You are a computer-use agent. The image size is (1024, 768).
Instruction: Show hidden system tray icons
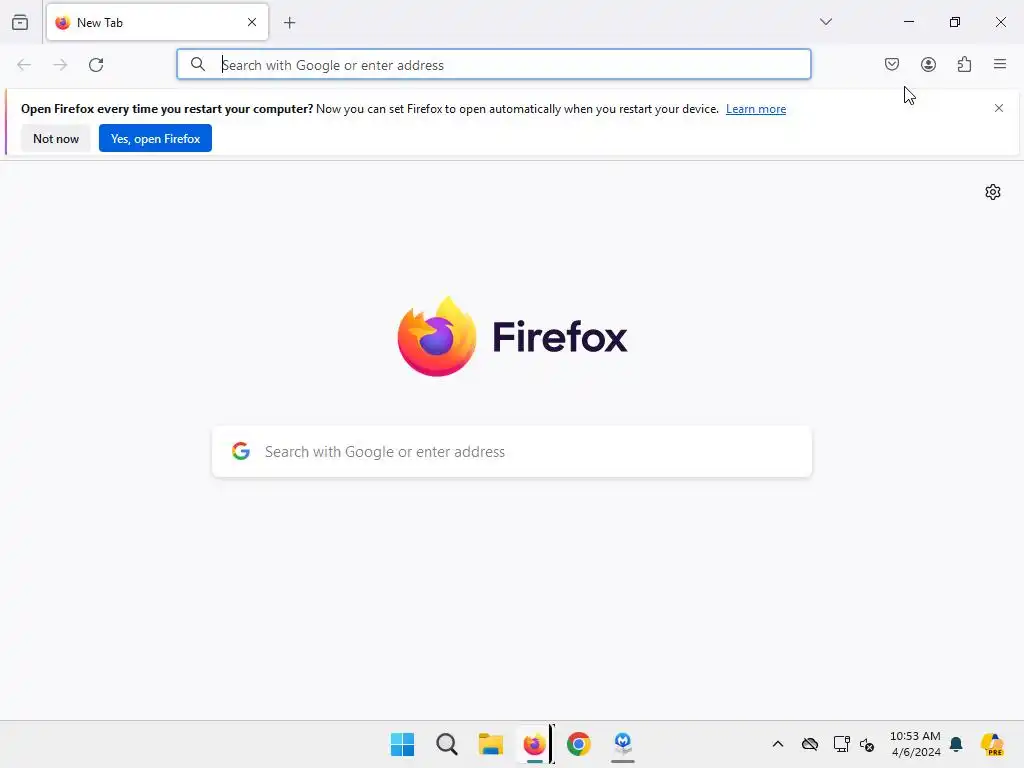[x=778, y=744]
